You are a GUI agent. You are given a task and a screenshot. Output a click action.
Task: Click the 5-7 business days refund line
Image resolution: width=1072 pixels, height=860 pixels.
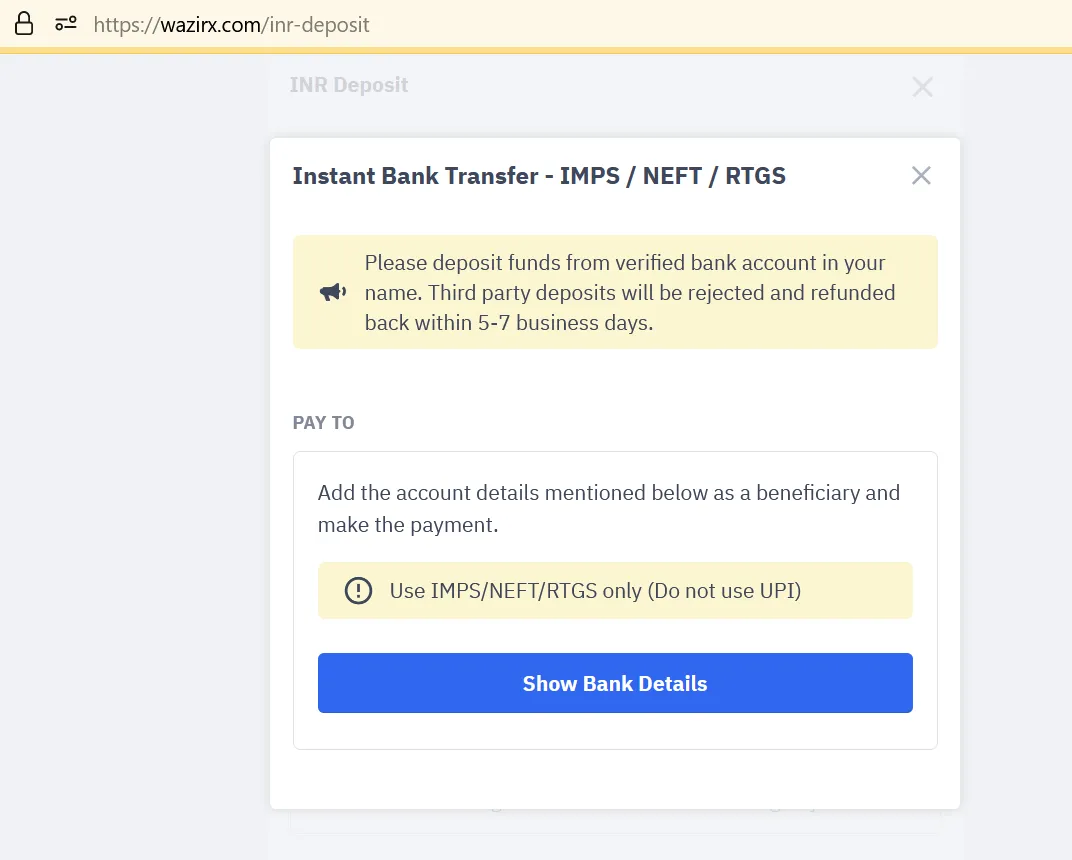pos(509,323)
